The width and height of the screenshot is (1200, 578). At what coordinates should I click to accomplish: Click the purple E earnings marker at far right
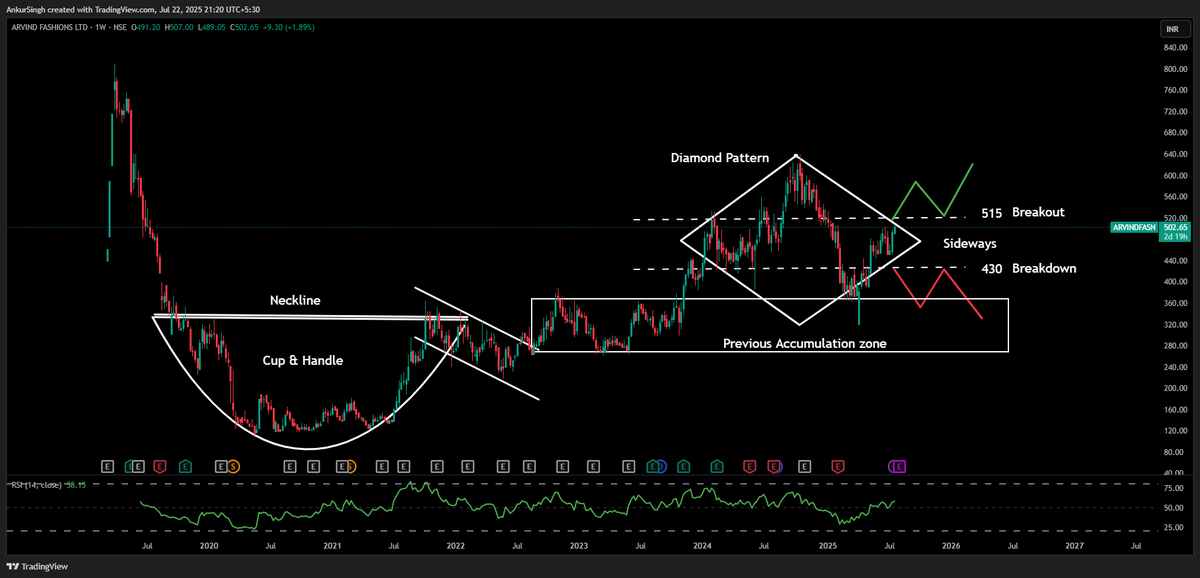click(899, 466)
